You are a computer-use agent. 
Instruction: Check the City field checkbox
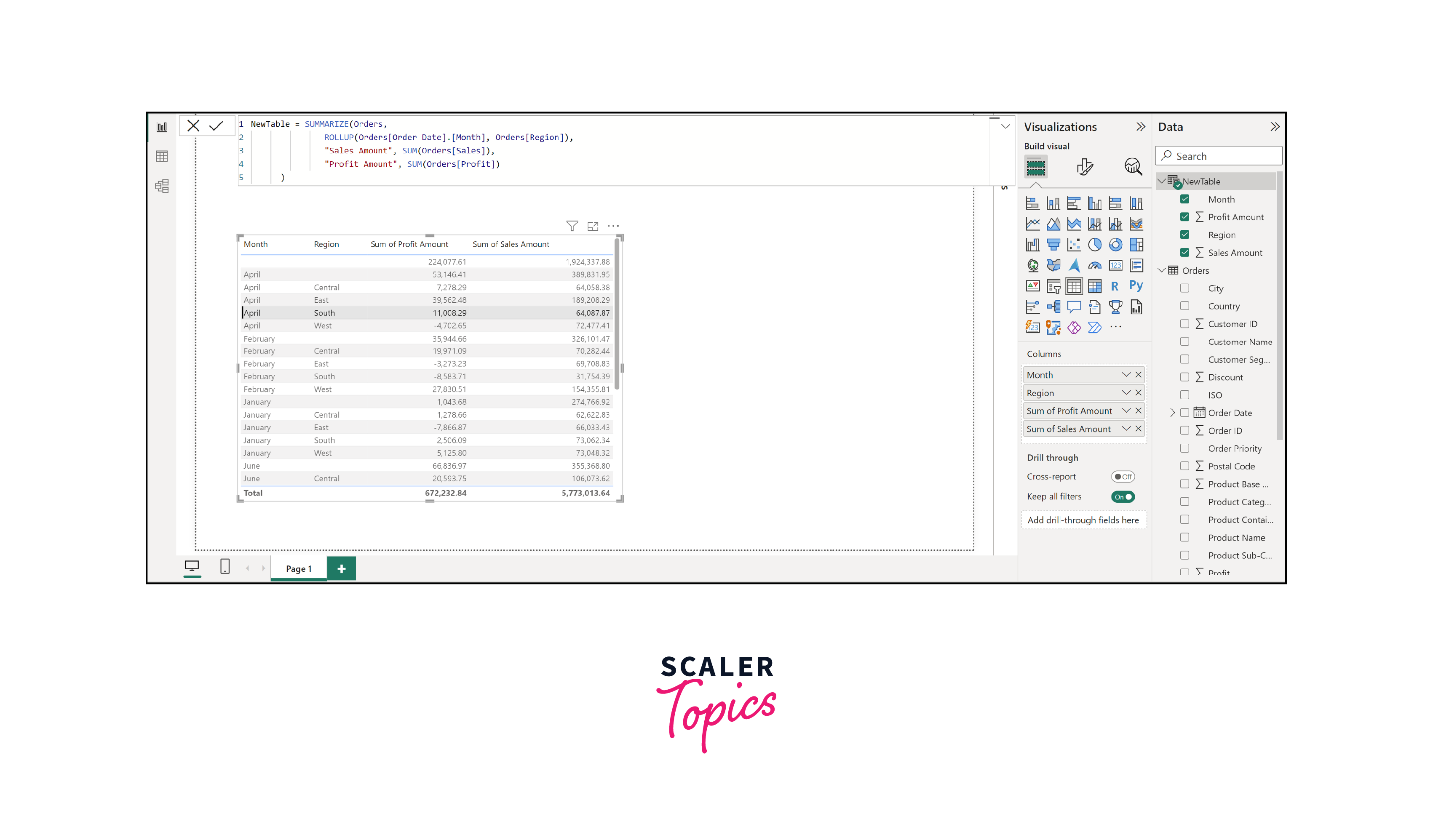click(1184, 288)
